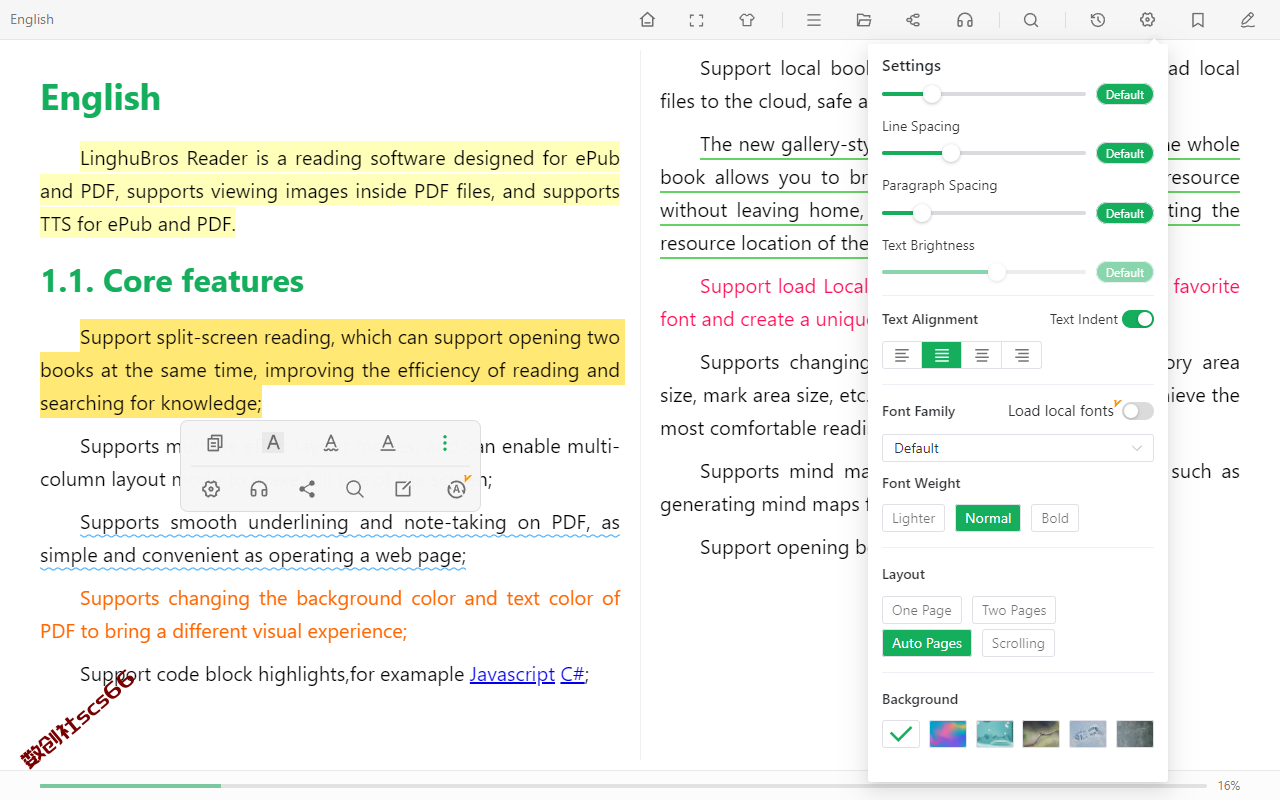Click the Text Brightness Default button
Image resolution: width=1280 pixels, height=800 pixels.
point(1125,272)
